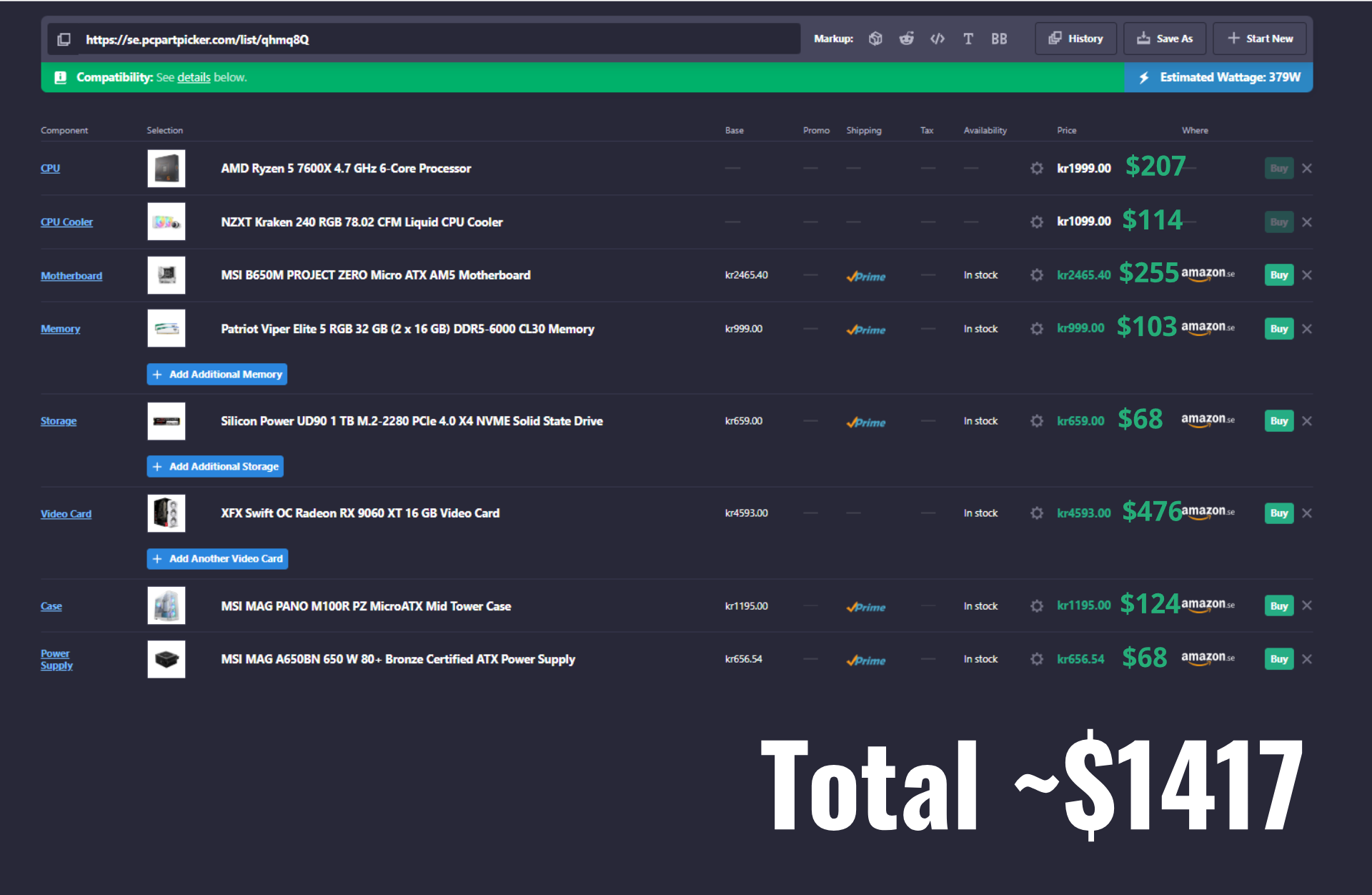Image resolution: width=1372 pixels, height=895 pixels.
Task: Open gear settings for Patriot Viper memory price
Action: coord(1037,329)
